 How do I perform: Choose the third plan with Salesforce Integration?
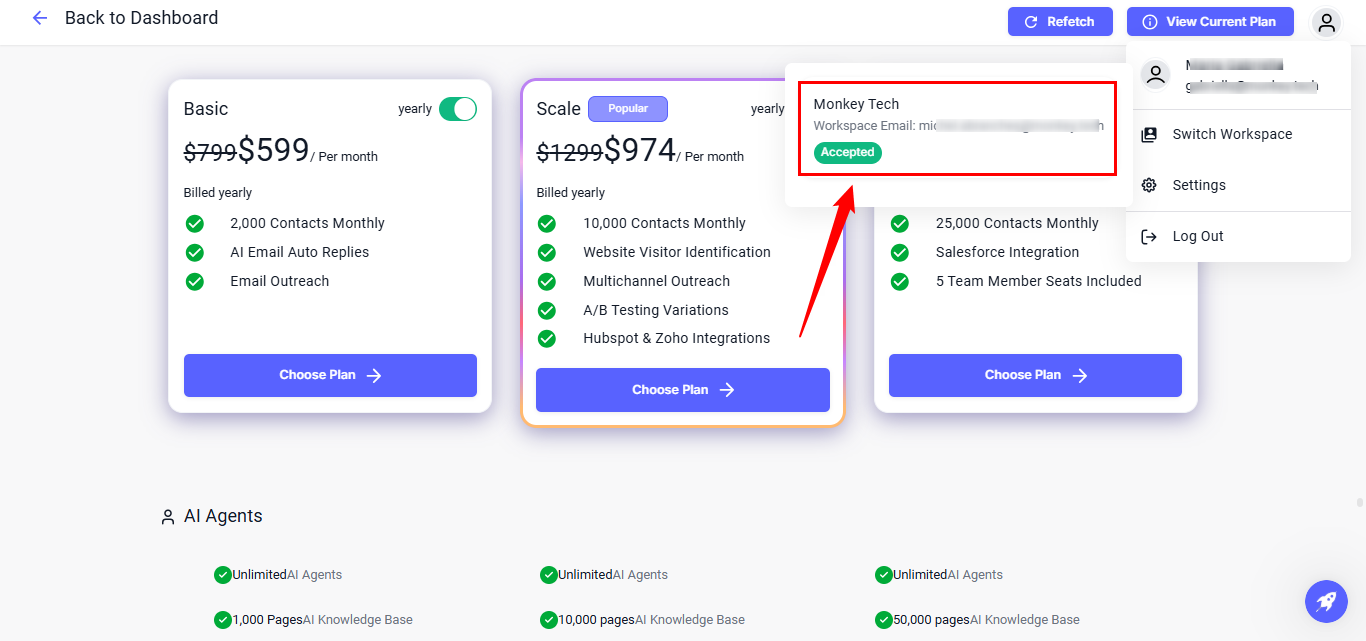click(1035, 375)
